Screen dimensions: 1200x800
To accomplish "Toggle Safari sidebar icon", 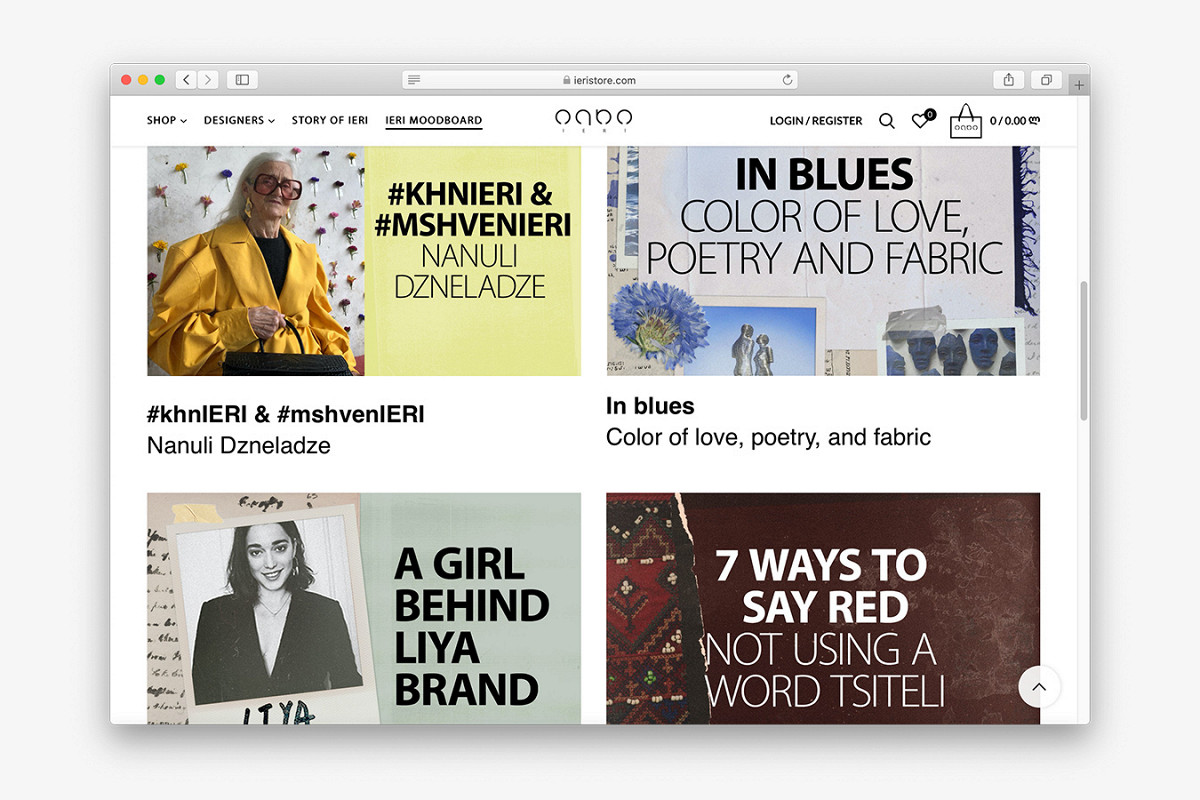I will coord(242,80).
